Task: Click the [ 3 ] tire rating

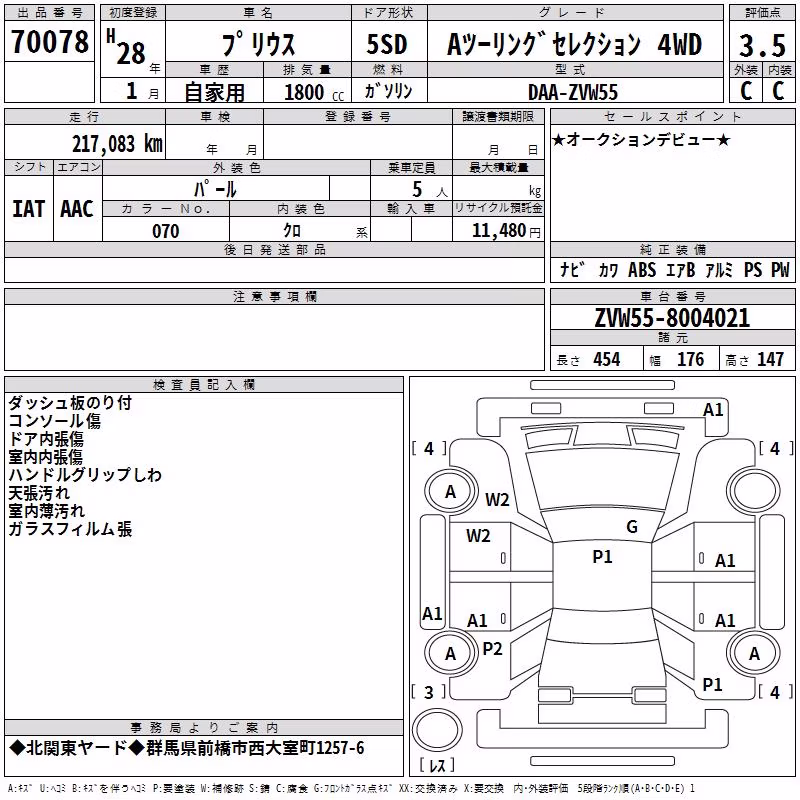Action: [x=429, y=692]
